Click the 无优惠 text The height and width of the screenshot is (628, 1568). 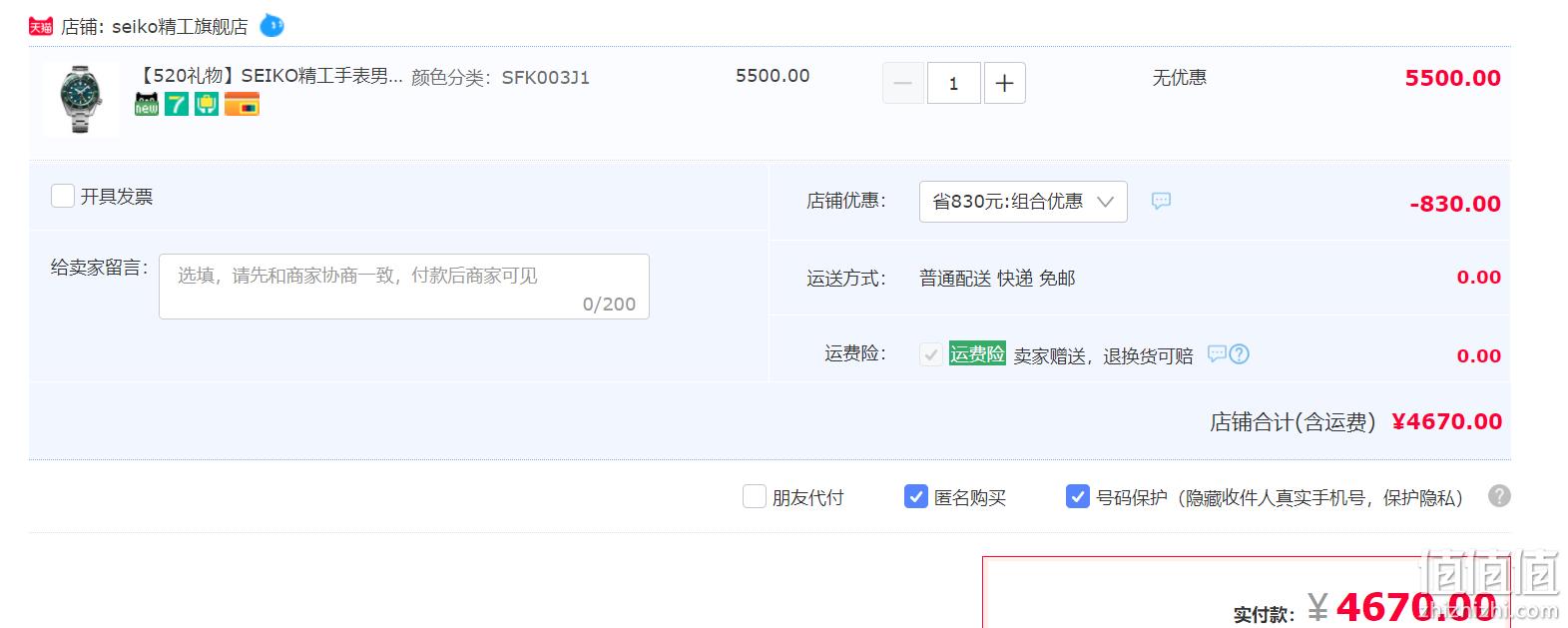click(1180, 77)
